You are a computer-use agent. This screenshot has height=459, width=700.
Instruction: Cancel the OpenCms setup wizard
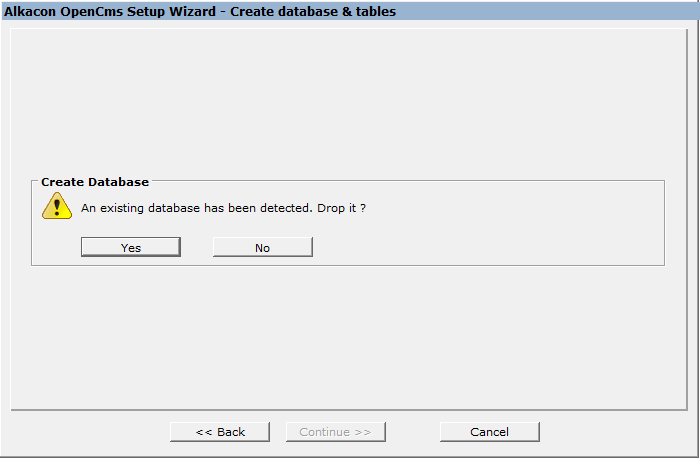(489, 432)
